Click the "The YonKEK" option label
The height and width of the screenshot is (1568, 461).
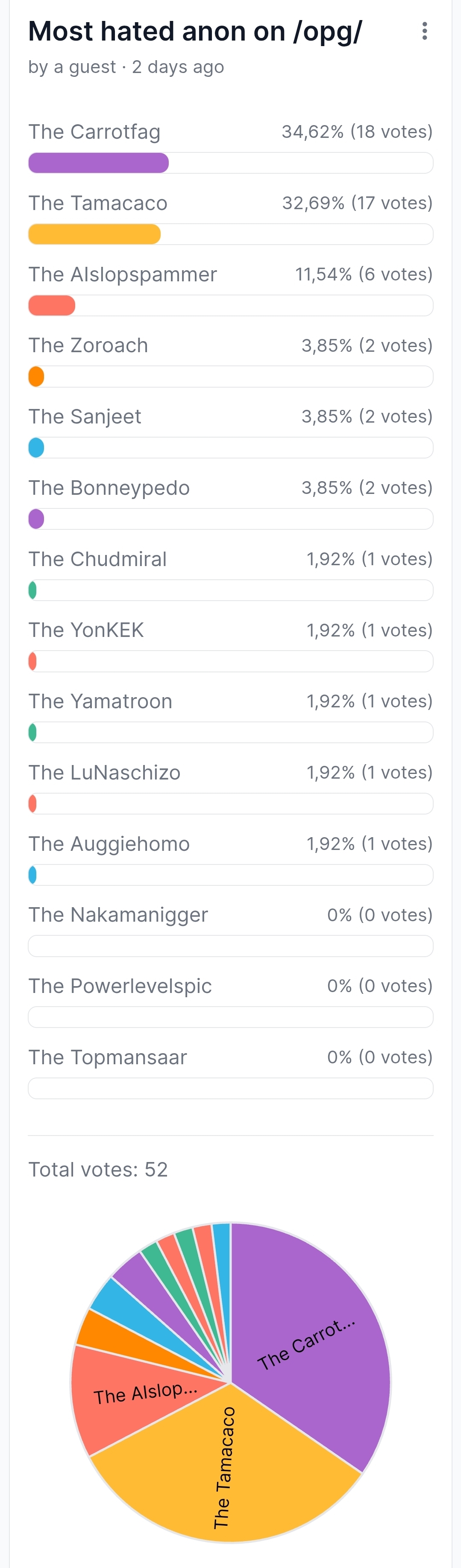click(86, 630)
